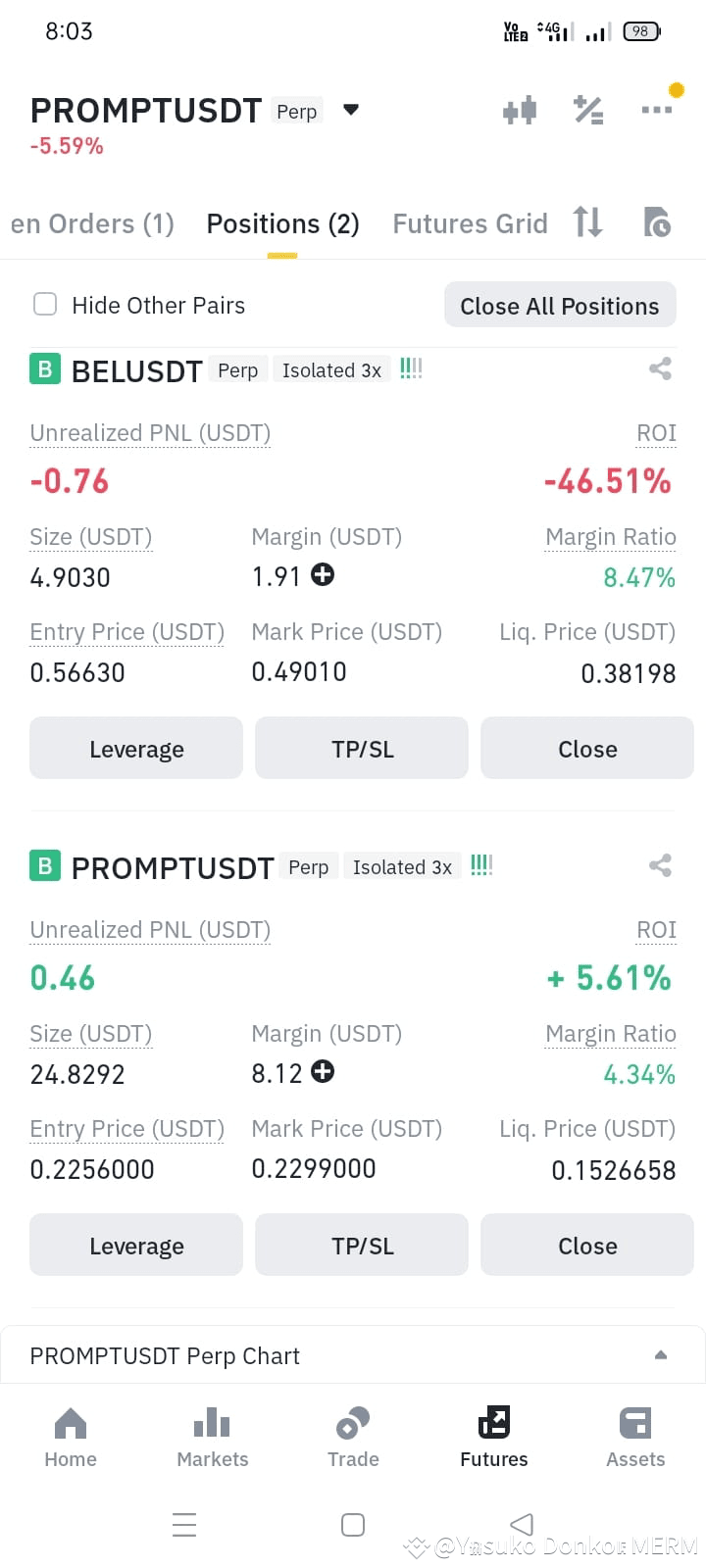Screen dimensions: 706x1568
Task: Add margin to the PROMPTUSDT position
Action: [323, 1071]
